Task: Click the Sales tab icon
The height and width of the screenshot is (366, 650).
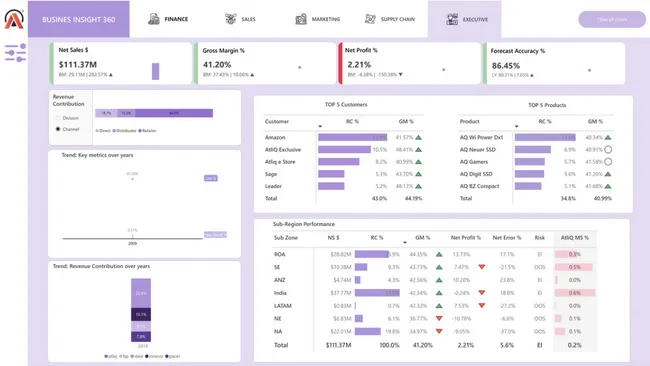Action: 230,19
